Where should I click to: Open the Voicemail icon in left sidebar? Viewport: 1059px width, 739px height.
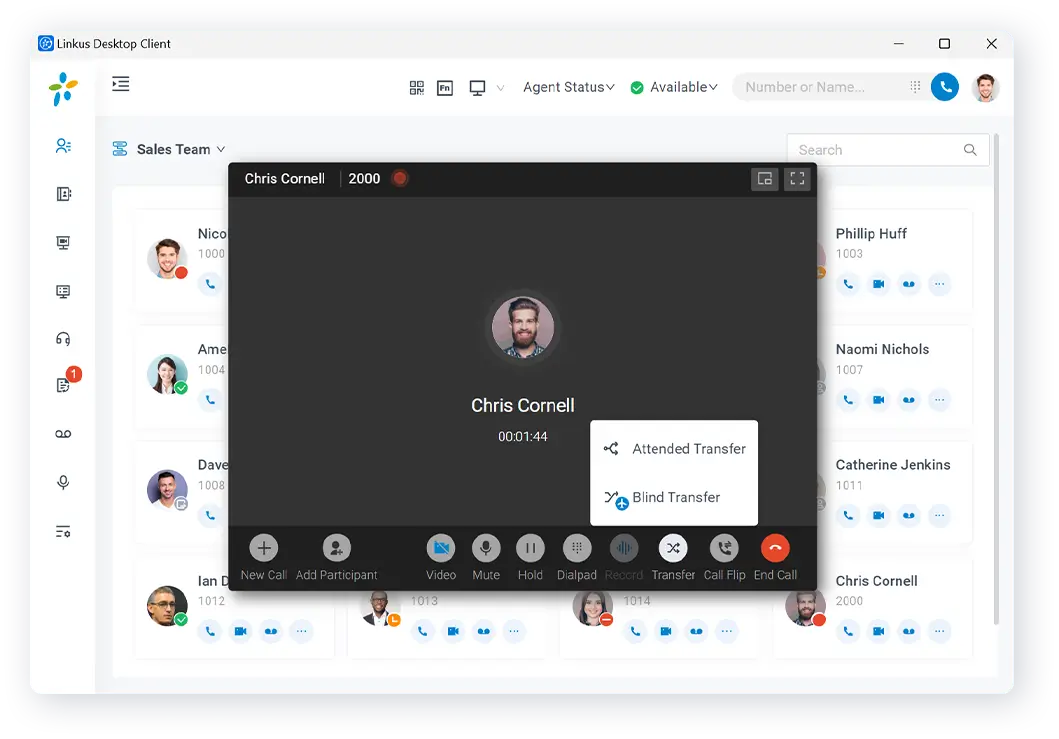coord(63,434)
